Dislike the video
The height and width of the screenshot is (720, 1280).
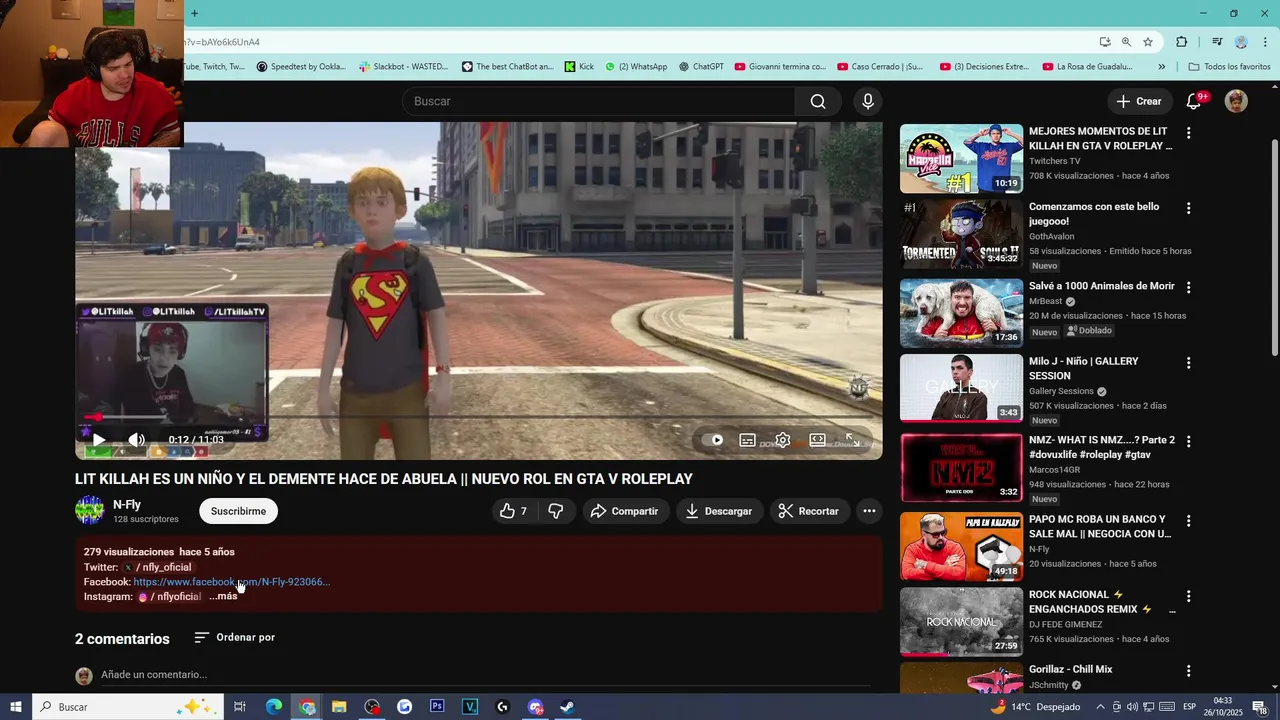click(x=556, y=511)
